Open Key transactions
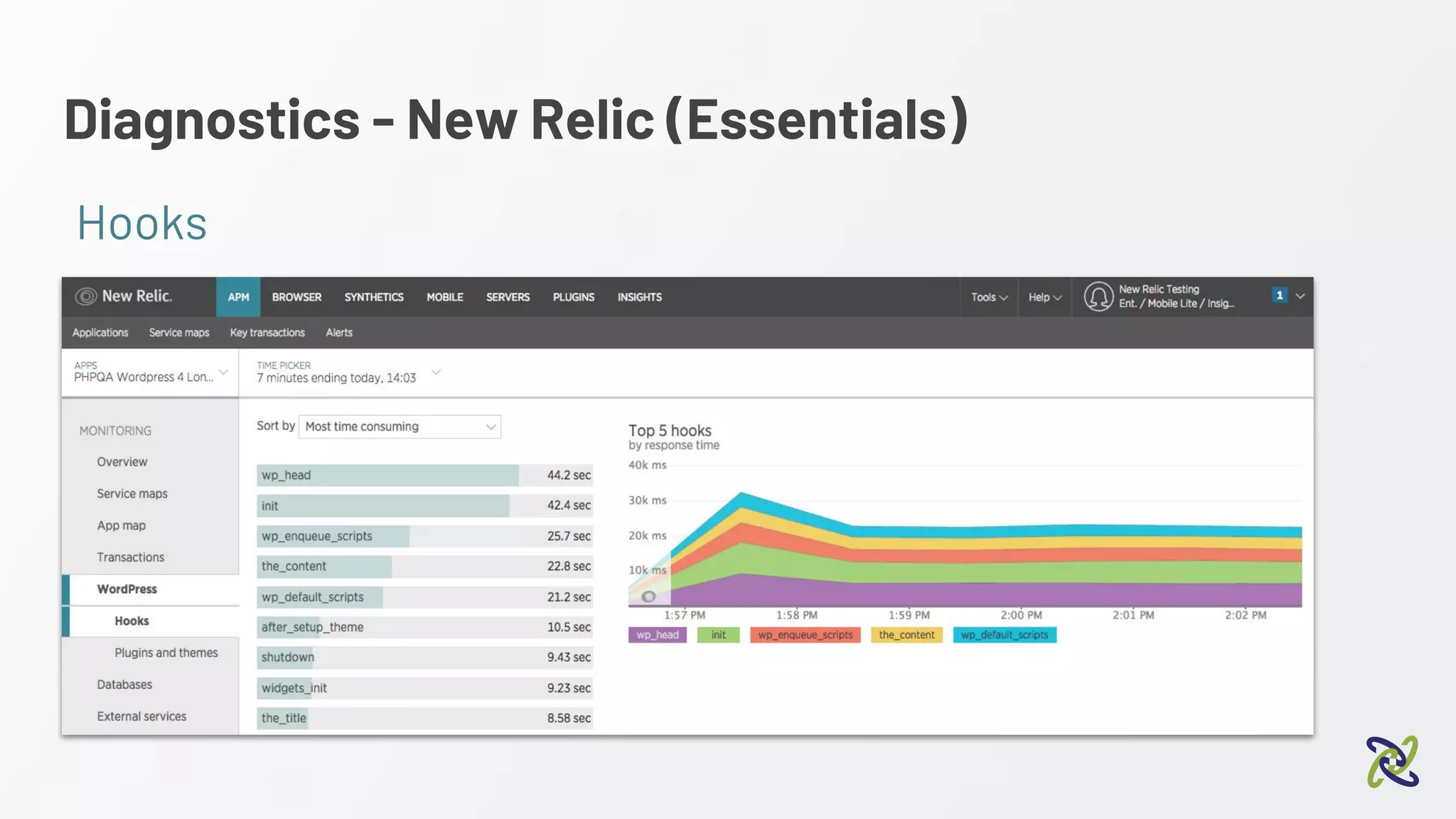The width and height of the screenshot is (1456, 819). click(267, 333)
